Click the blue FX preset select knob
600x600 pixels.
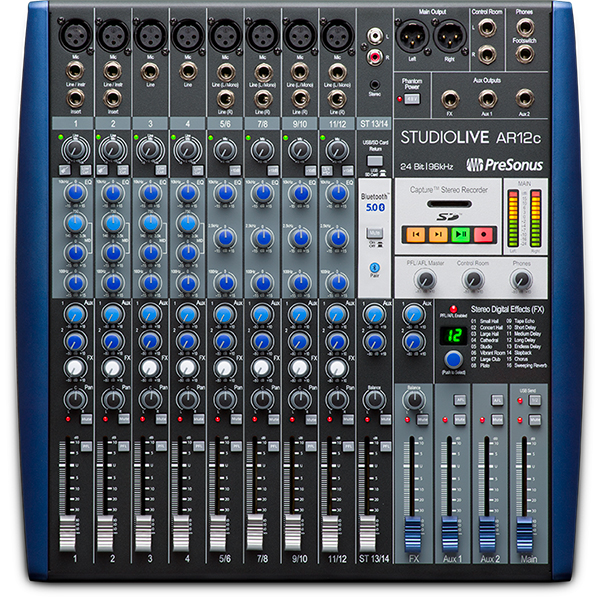pos(453,360)
